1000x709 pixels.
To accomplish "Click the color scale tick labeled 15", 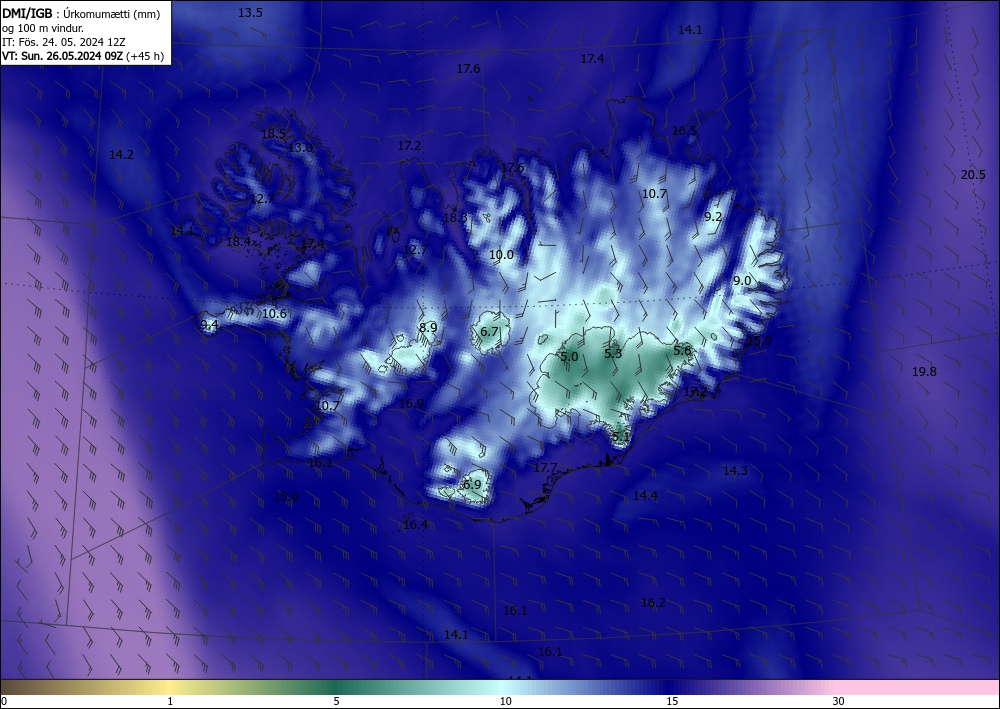I will (x=672, y=702).
